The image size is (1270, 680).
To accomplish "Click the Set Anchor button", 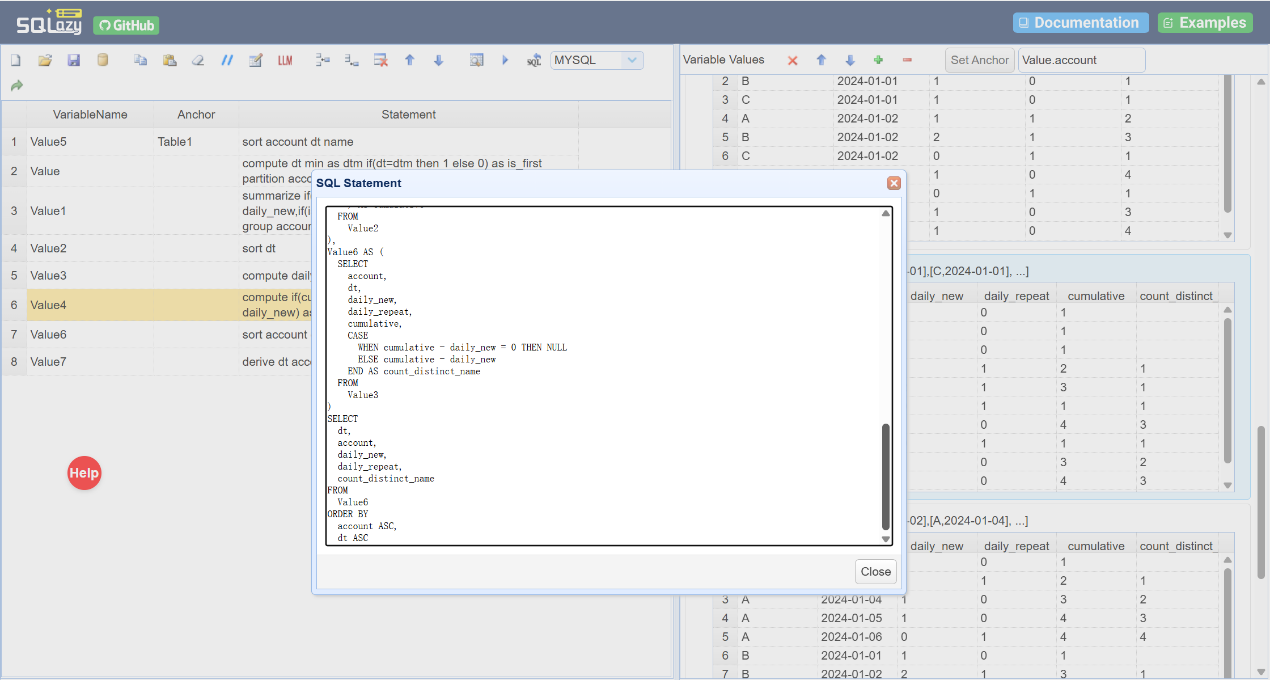I will point(979,60).
